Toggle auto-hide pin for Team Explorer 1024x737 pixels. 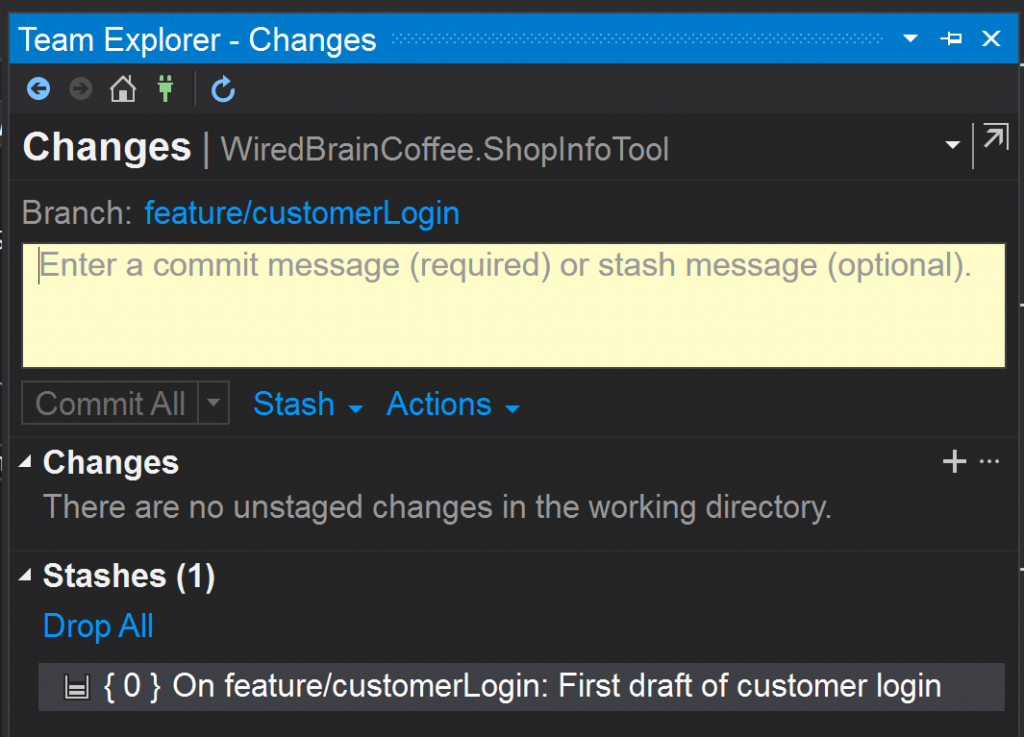coord(951,39)
